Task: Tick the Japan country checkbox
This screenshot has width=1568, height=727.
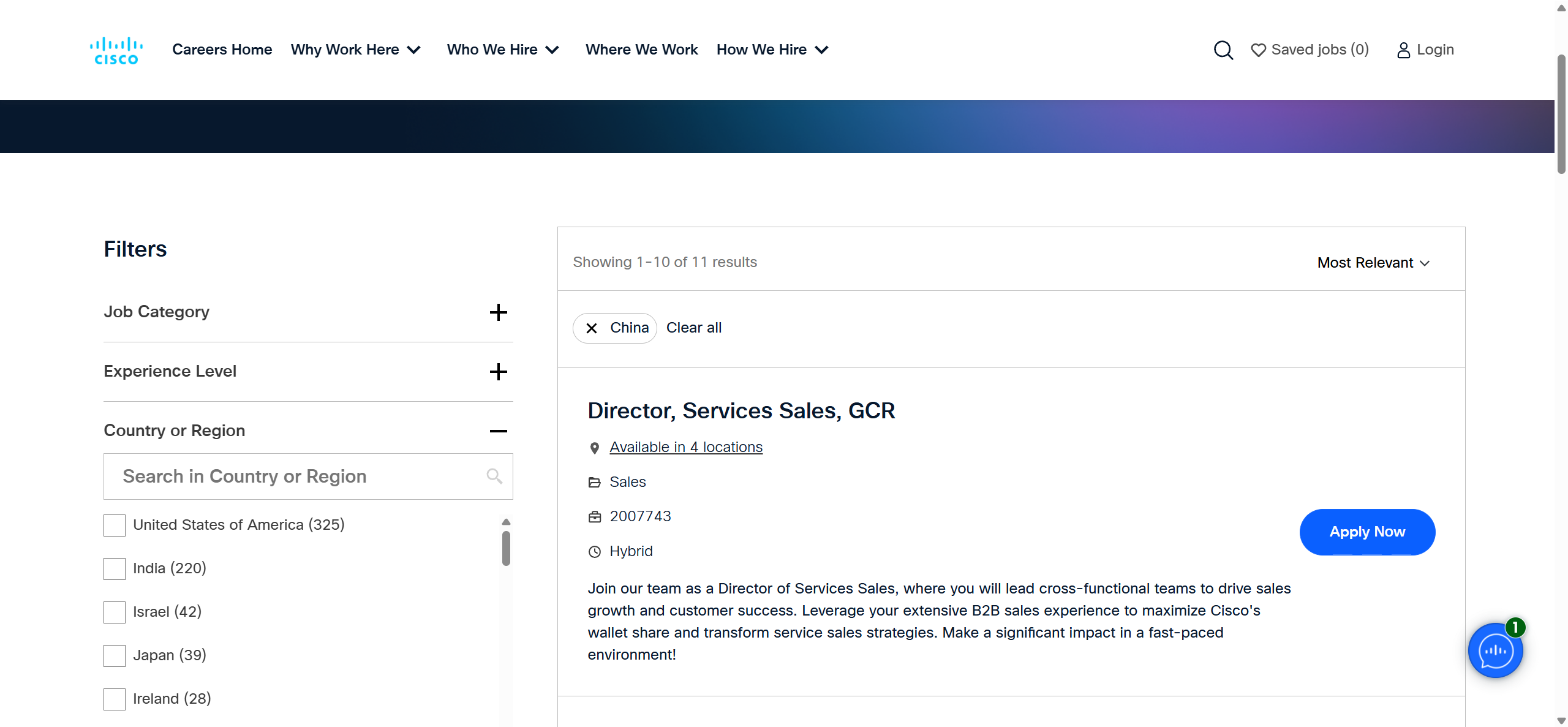Action: (115, 655)
